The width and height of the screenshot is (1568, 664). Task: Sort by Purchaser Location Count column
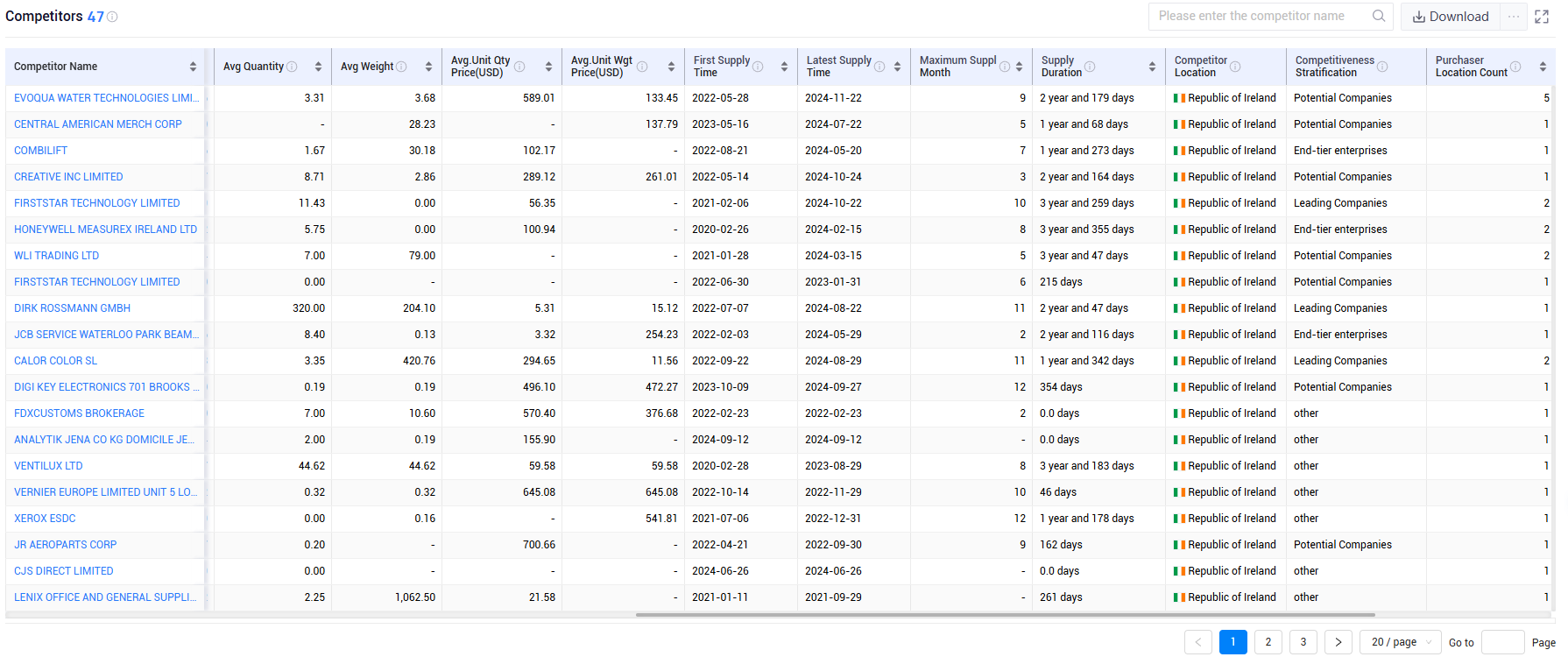1543,67
